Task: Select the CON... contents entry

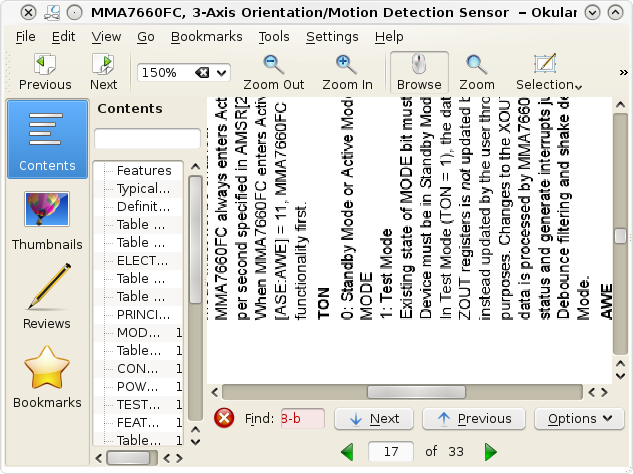Action: 137,368
